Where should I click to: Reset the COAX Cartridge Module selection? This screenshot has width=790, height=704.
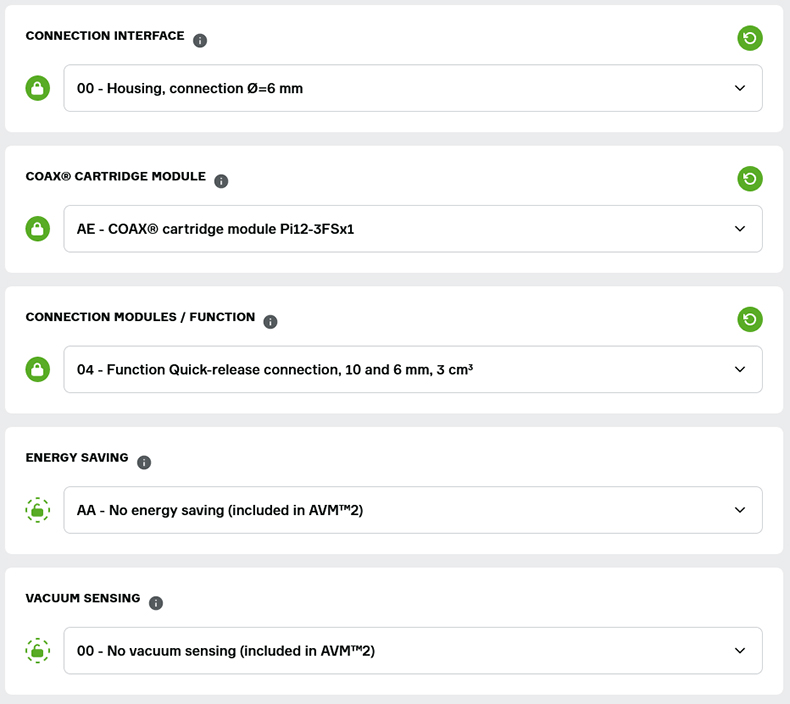[750, 179]
